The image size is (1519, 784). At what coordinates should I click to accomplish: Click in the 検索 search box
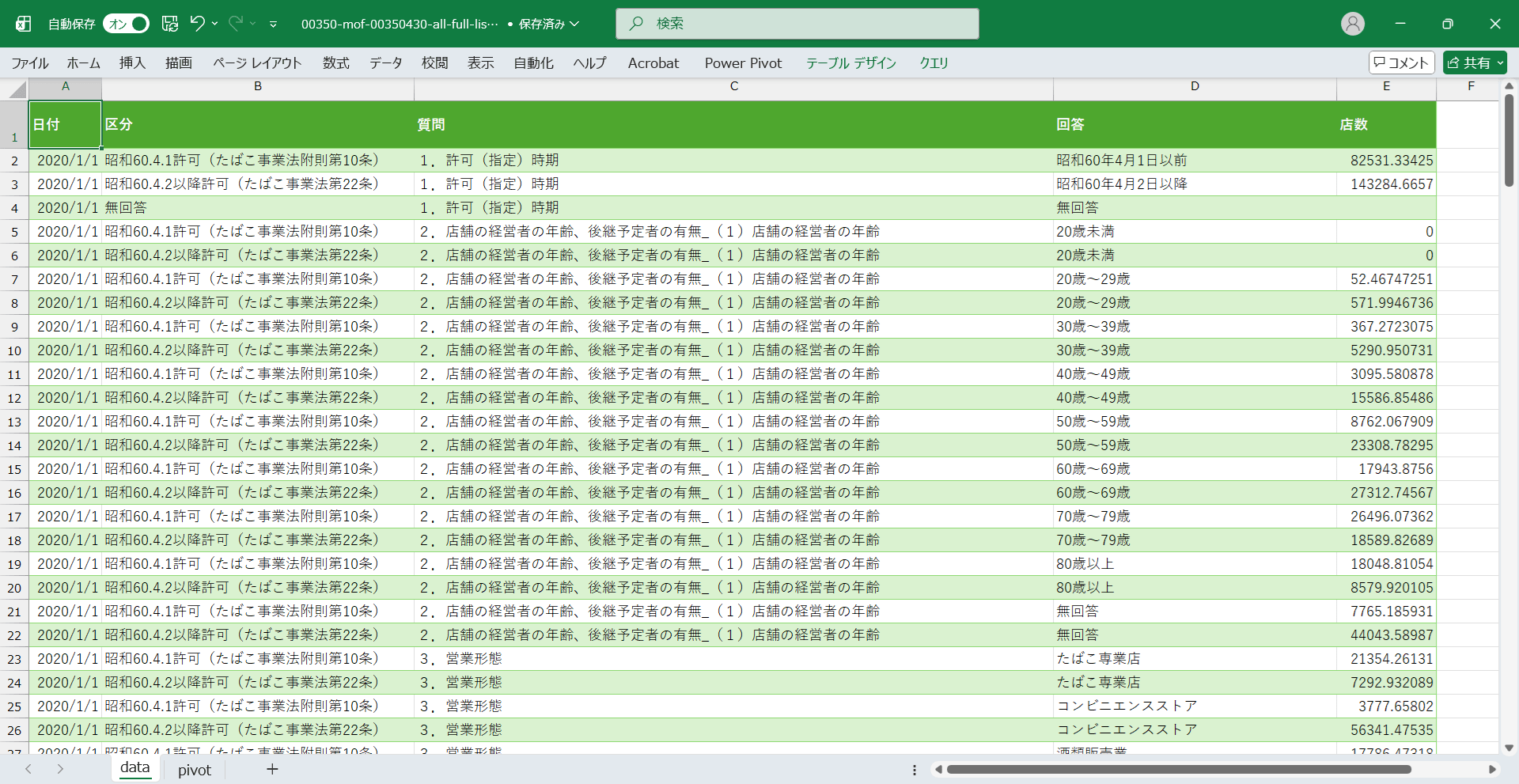(797, 24)
